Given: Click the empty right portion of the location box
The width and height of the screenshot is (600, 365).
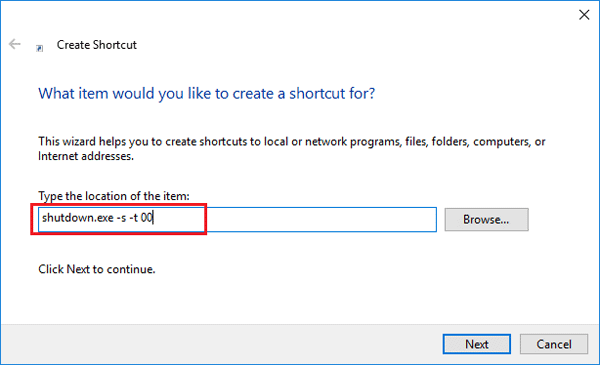Looking at the screenshot, I should tap(321, 219).
